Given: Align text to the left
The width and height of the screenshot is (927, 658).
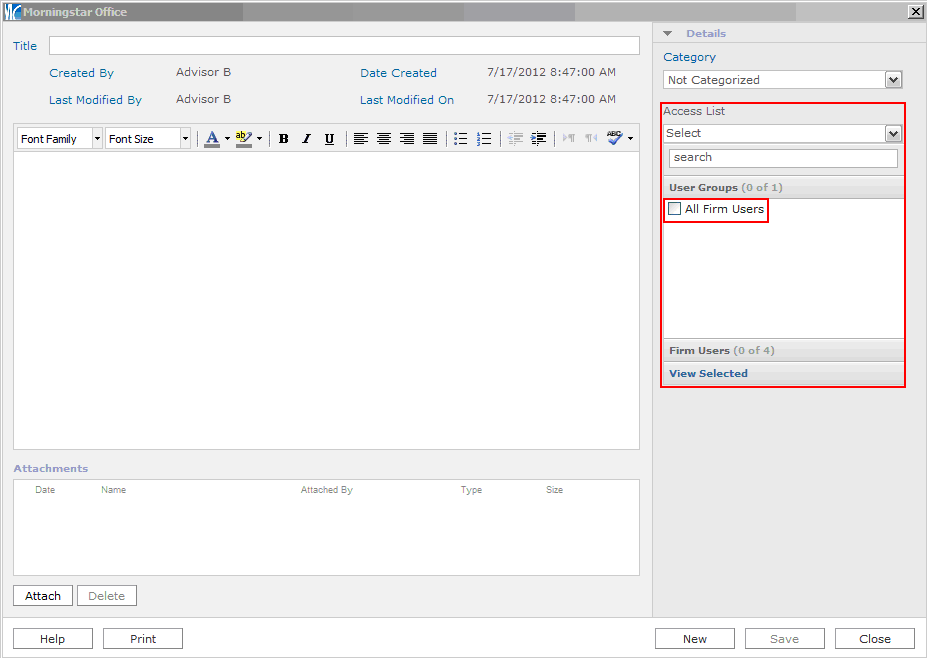Looking at the screenshot, I should tap(361, 139).
